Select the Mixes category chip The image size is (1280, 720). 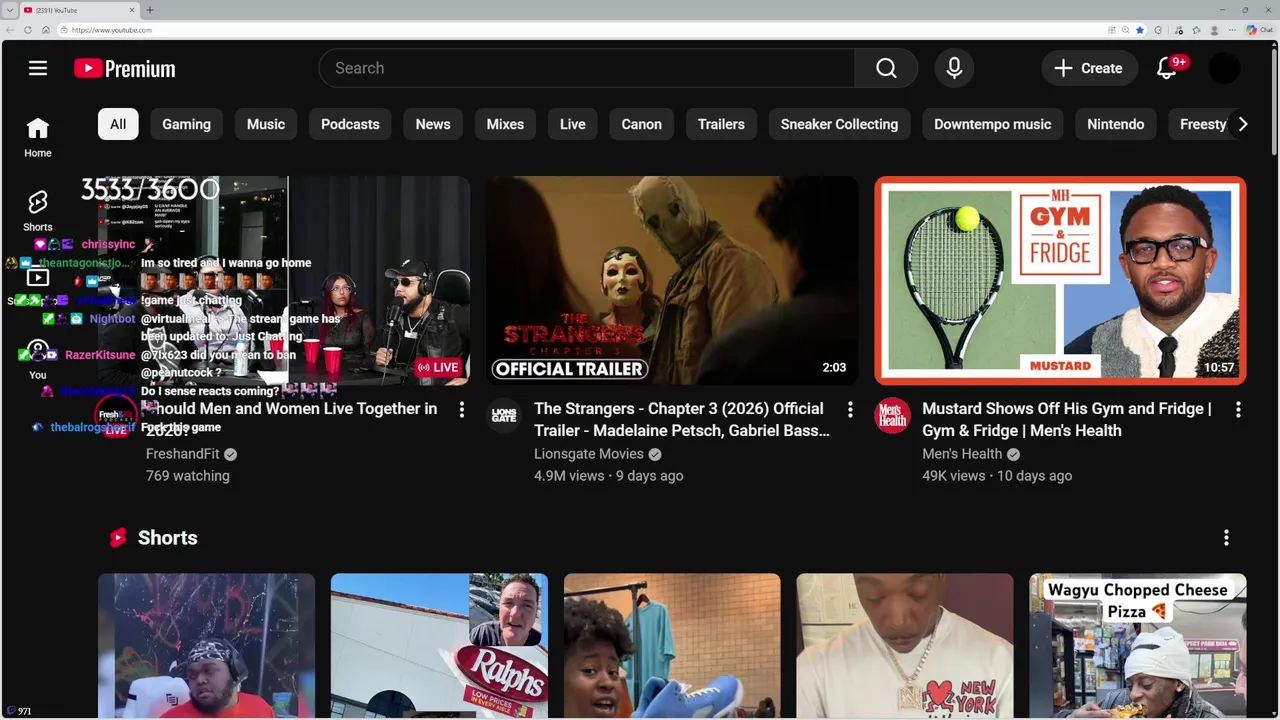click(505, 124)
